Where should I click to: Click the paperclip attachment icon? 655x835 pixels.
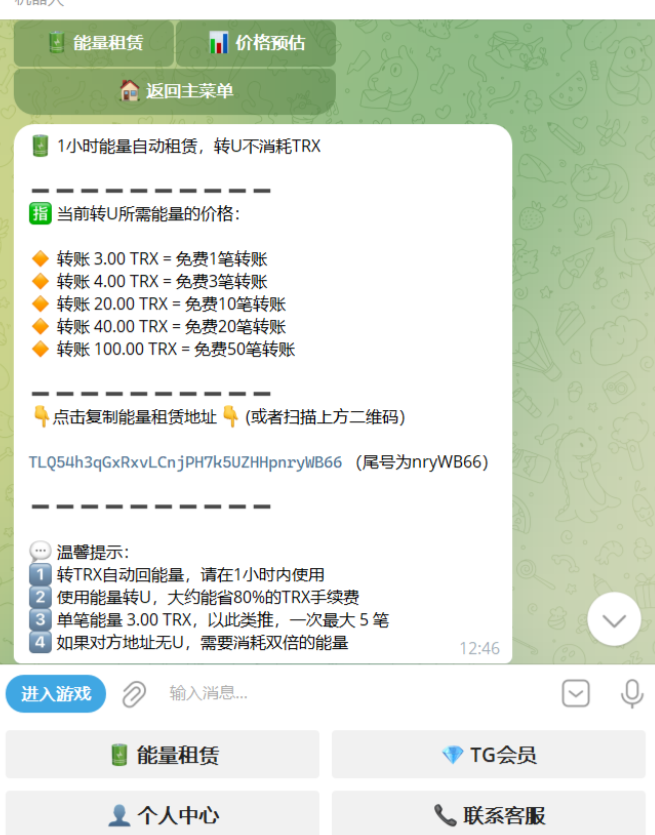pyautogui.click(x=133, y=694)
